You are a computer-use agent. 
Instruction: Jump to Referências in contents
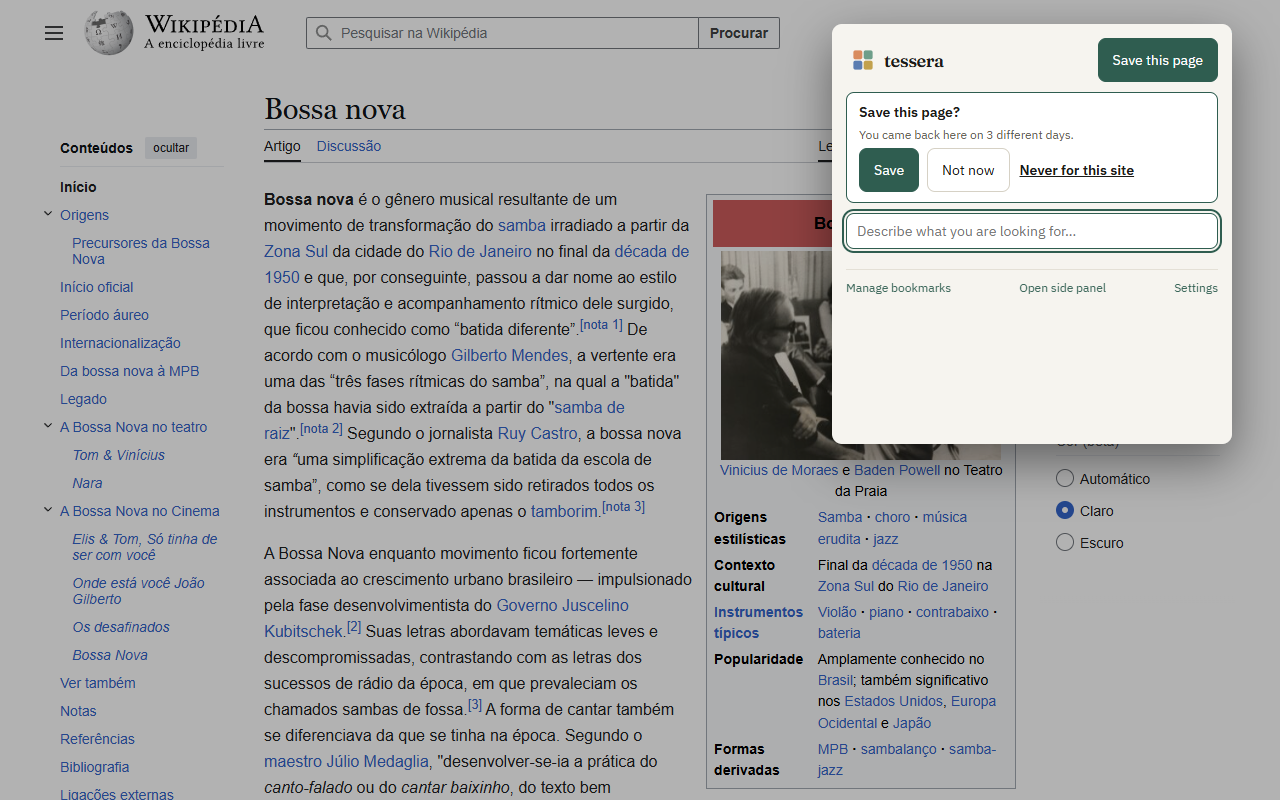point(97,739)
